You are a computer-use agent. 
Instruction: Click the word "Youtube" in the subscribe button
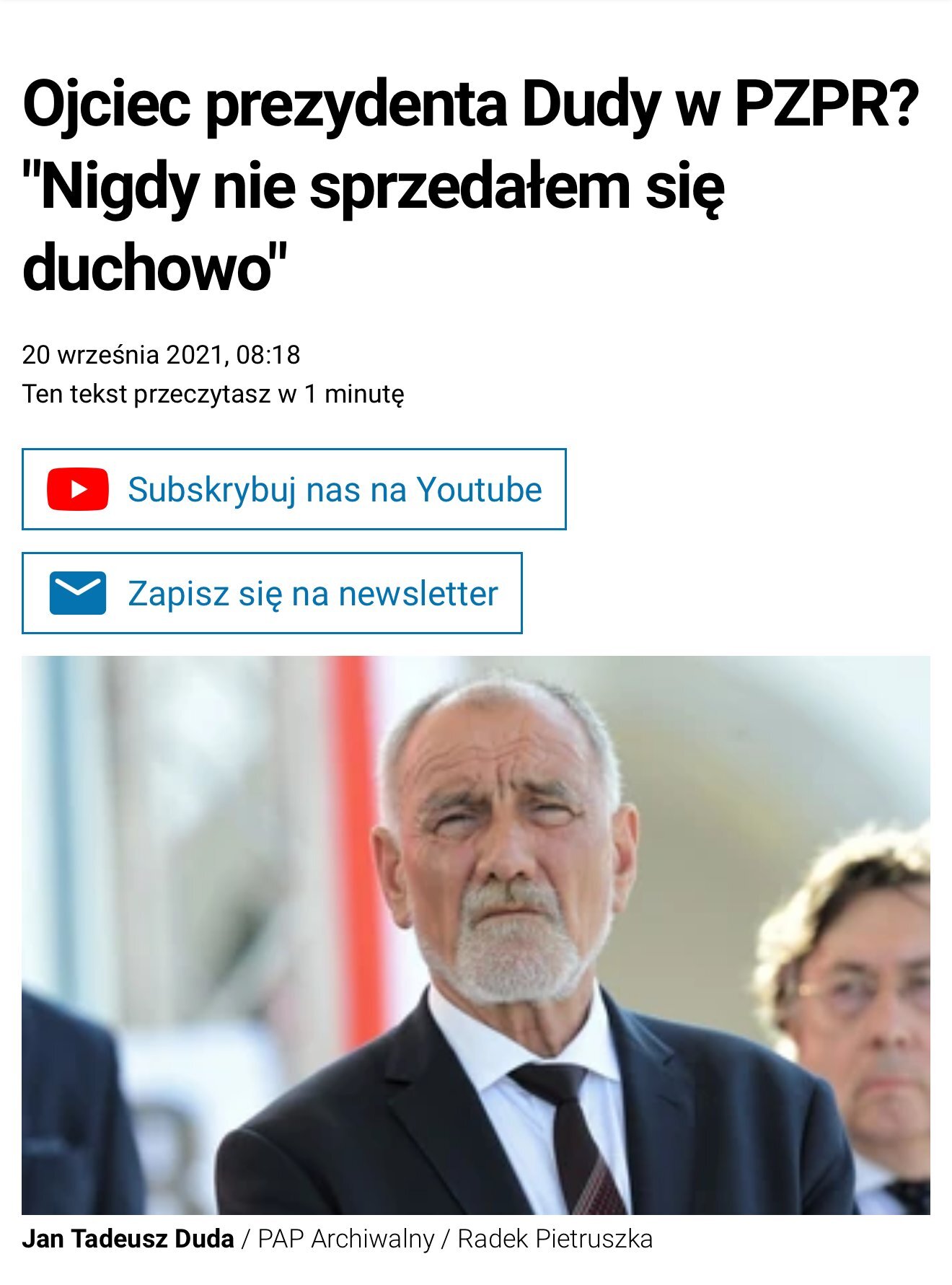point(480,490)
